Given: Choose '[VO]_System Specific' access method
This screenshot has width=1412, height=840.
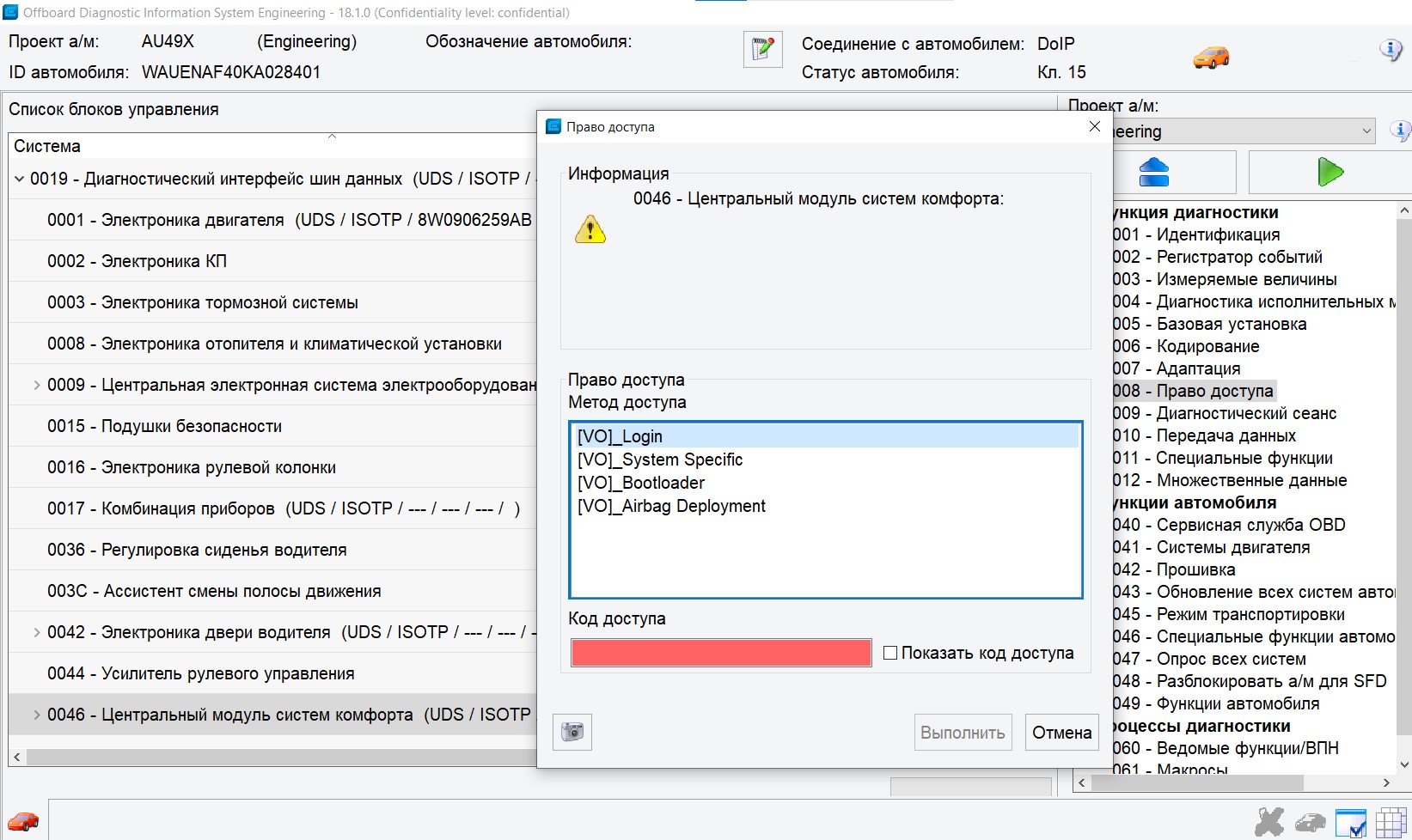Looking at the screenshot, I should pos(660,460).
